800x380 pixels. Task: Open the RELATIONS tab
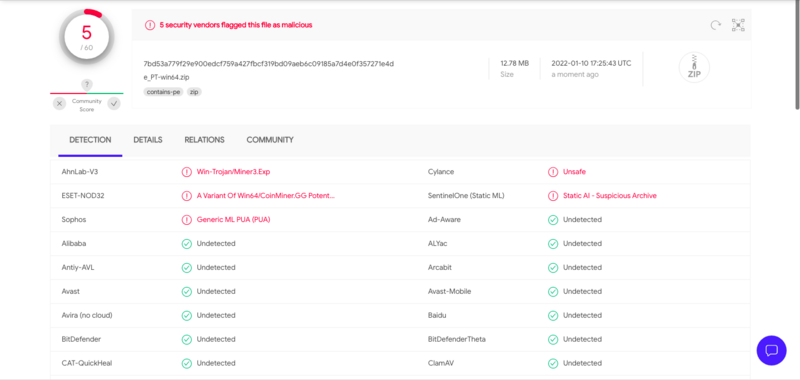tap(205, 140)
